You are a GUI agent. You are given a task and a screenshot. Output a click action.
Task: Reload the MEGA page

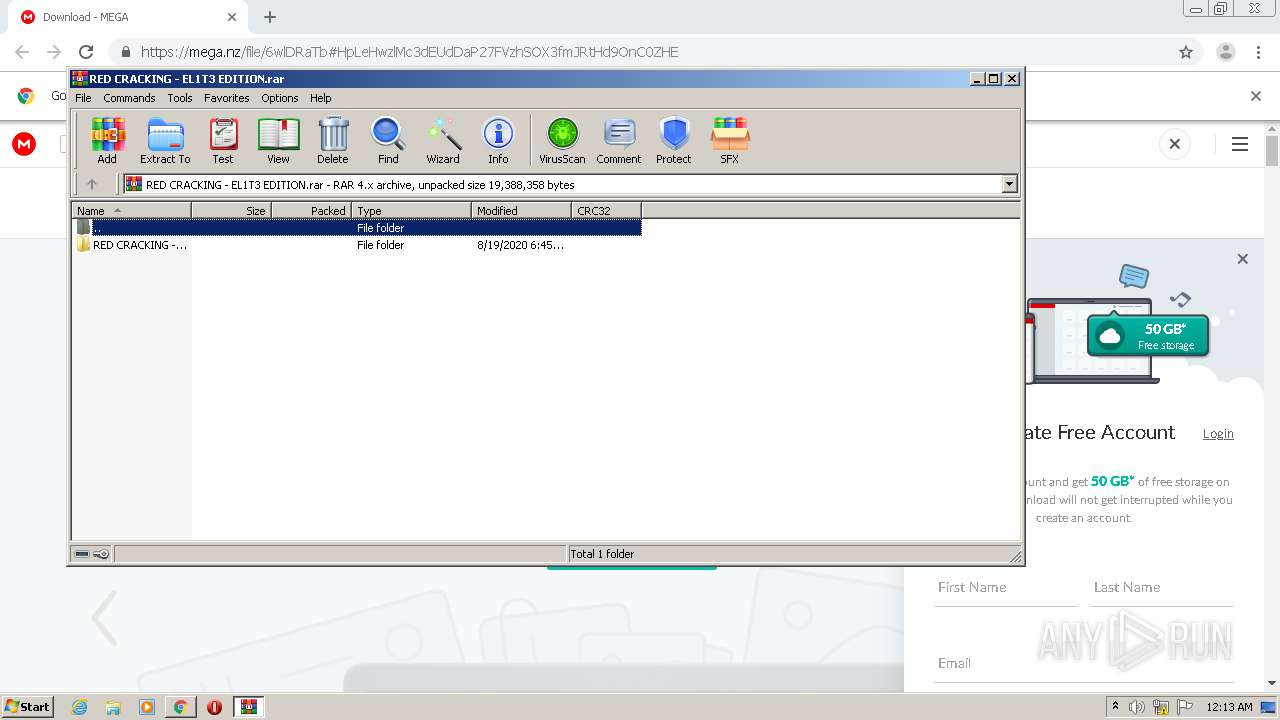point(86,52)
